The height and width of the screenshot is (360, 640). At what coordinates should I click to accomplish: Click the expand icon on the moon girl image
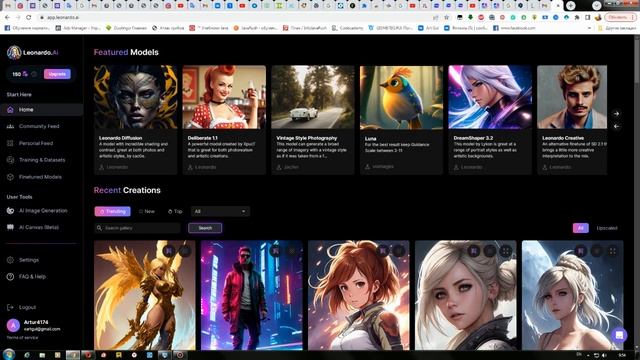click(613, 251)
